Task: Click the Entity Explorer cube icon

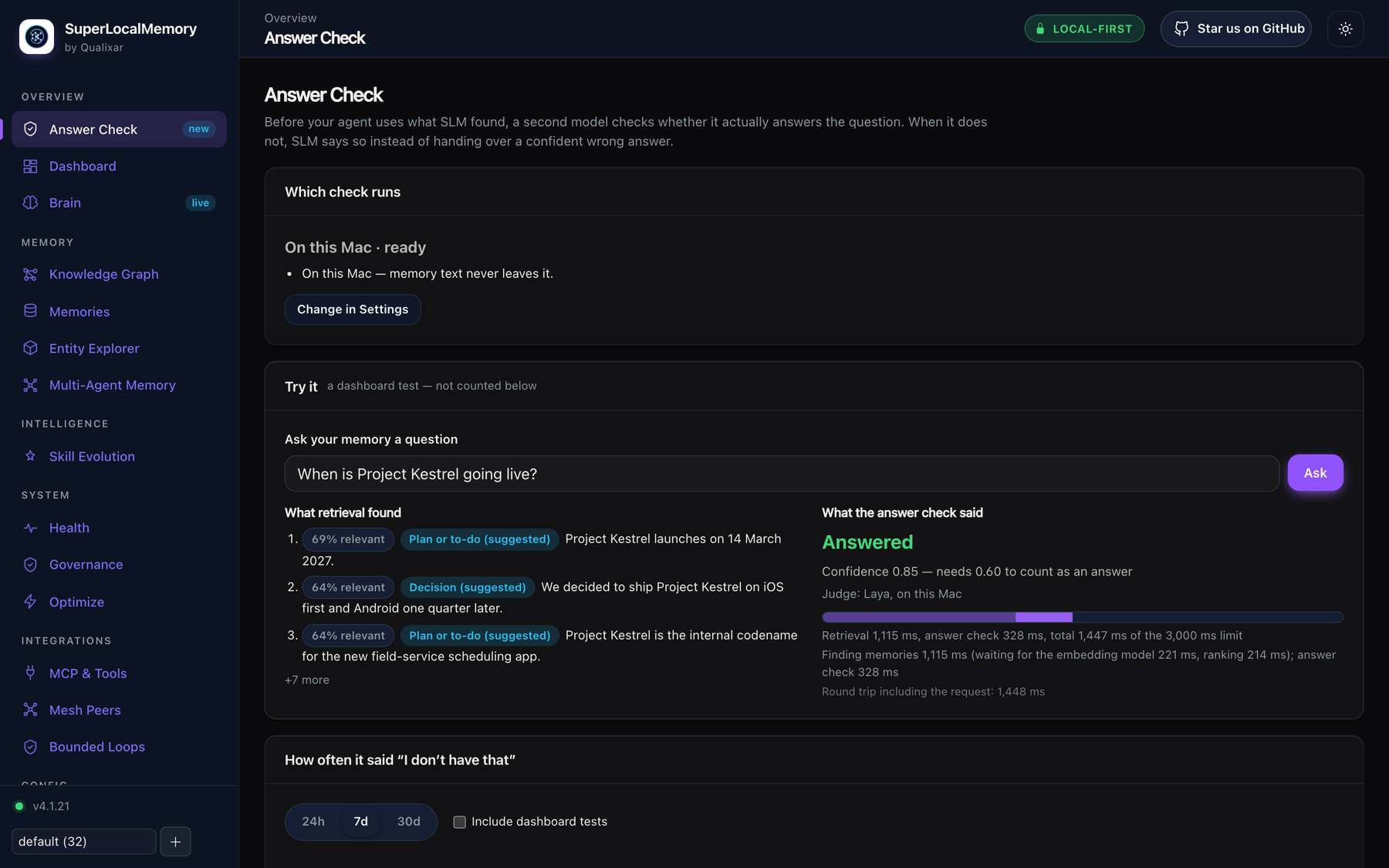Action: 30,348
